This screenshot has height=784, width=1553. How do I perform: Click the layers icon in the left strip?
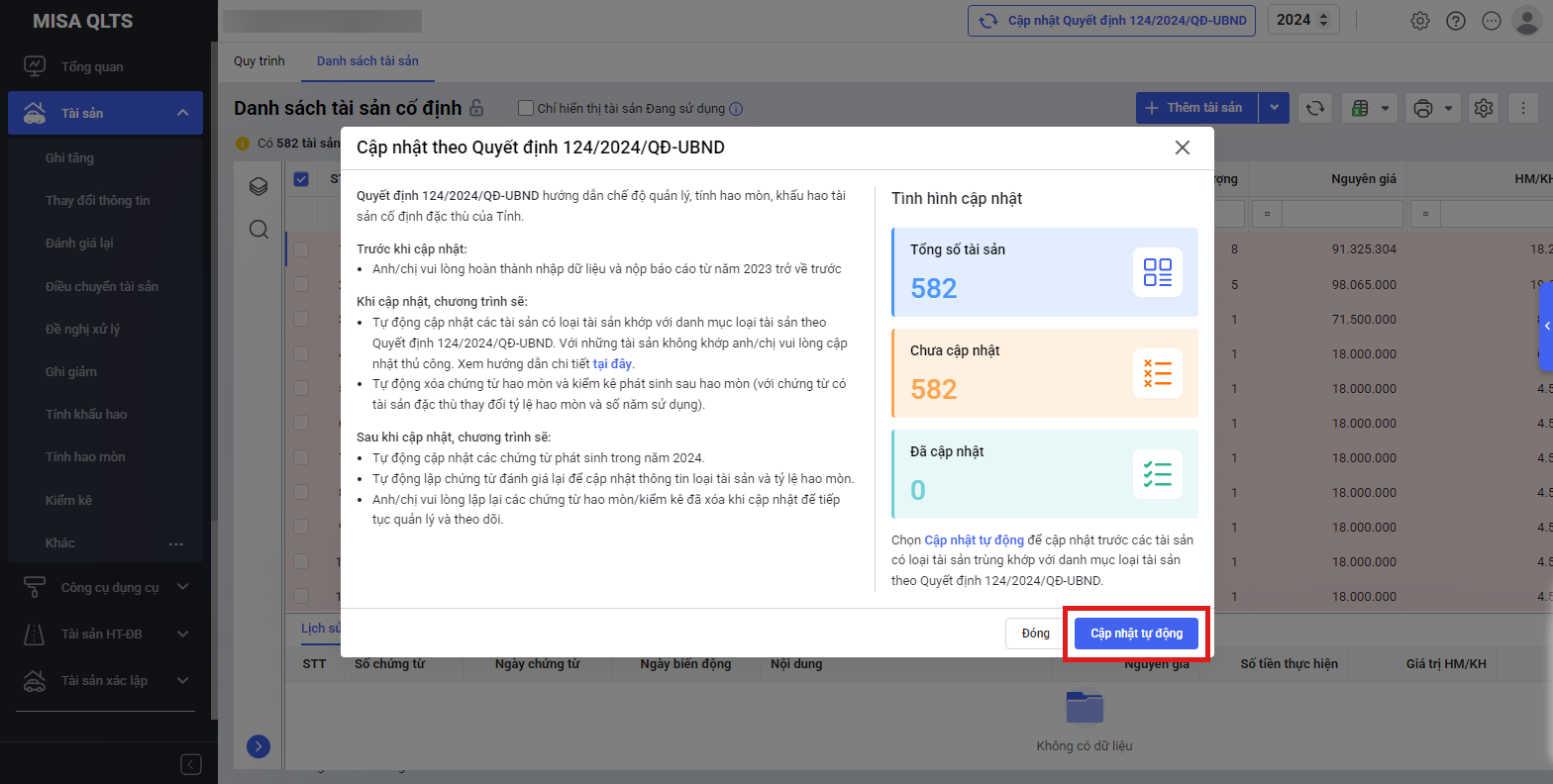click(259, 186)
